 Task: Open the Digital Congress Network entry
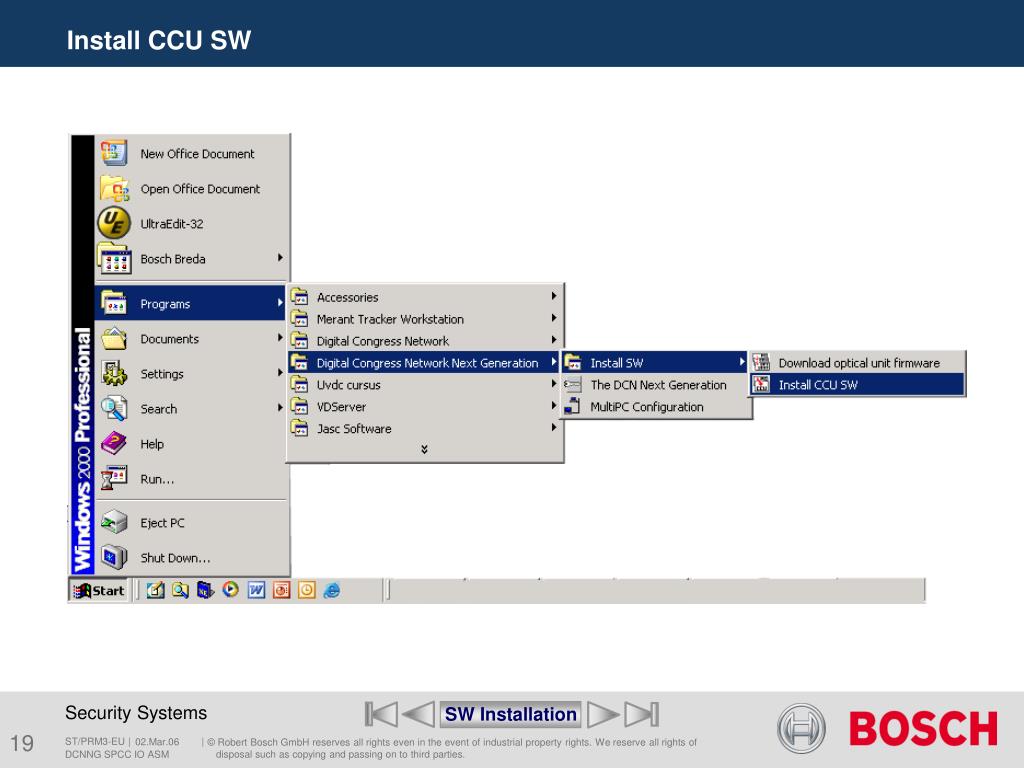click(x=424, y=340)
